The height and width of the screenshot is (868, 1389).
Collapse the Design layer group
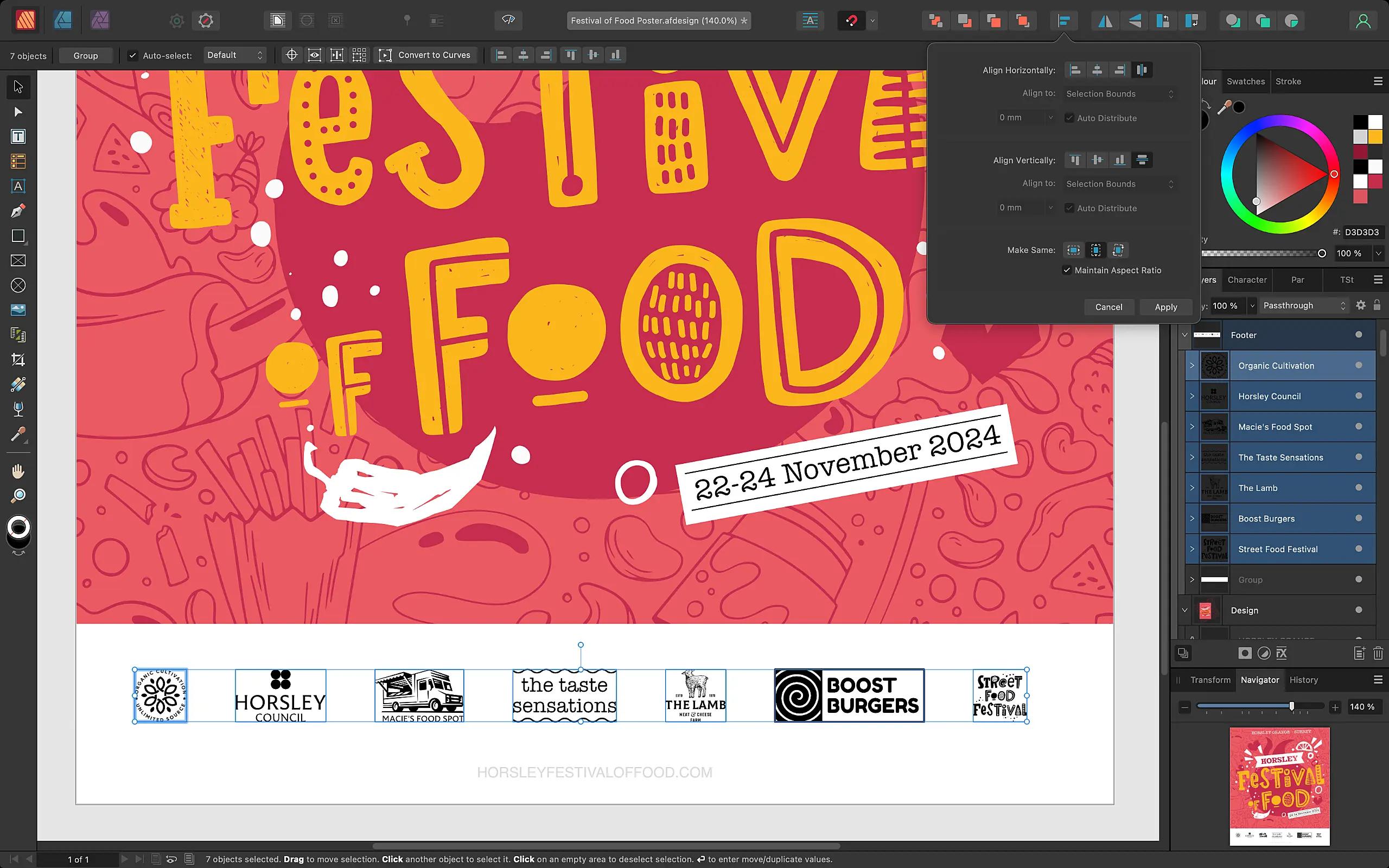pyautogui.click(x=1184, y=610)
